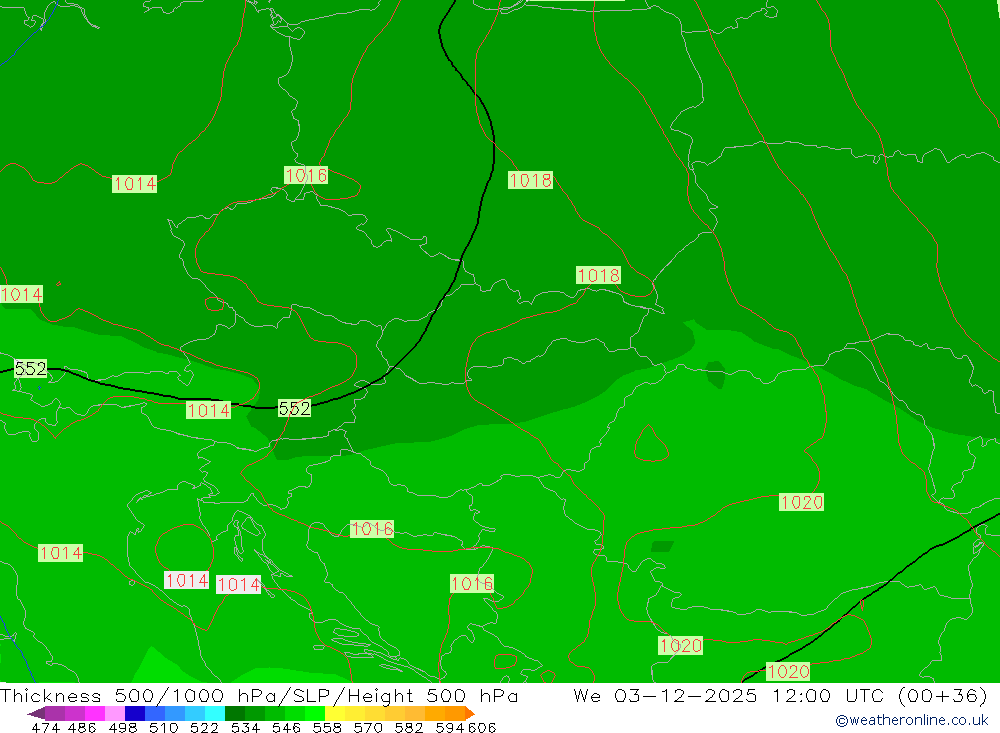Click the '12:00 UTC' time text
Image resolution: width=1000 pixels, height=733 pixels.
click(x=830, y=695)
